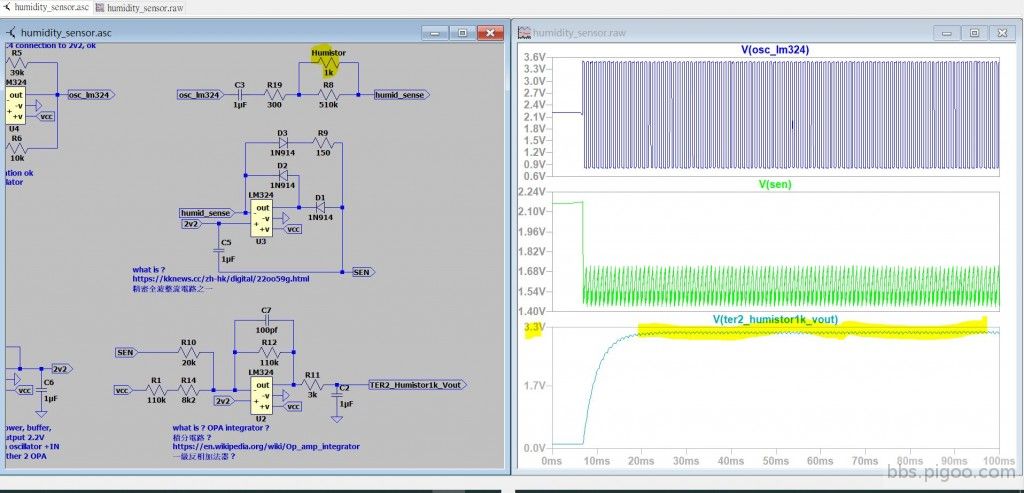This screenshot has width=1024, height=493.
Task: Click the SEN input label before R10
Action: (x=127, y=352)
